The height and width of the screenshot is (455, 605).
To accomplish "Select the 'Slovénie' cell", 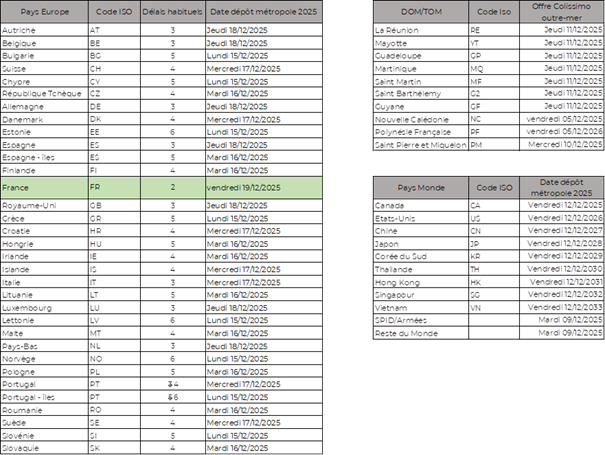I will click(x=44, y=435).
